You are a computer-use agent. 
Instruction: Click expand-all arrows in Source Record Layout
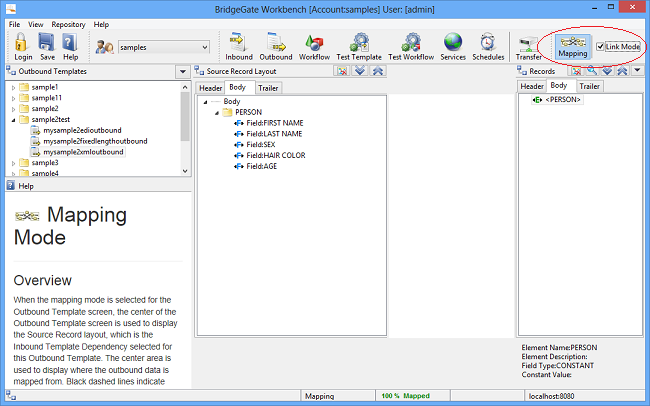tap(360, 71)
